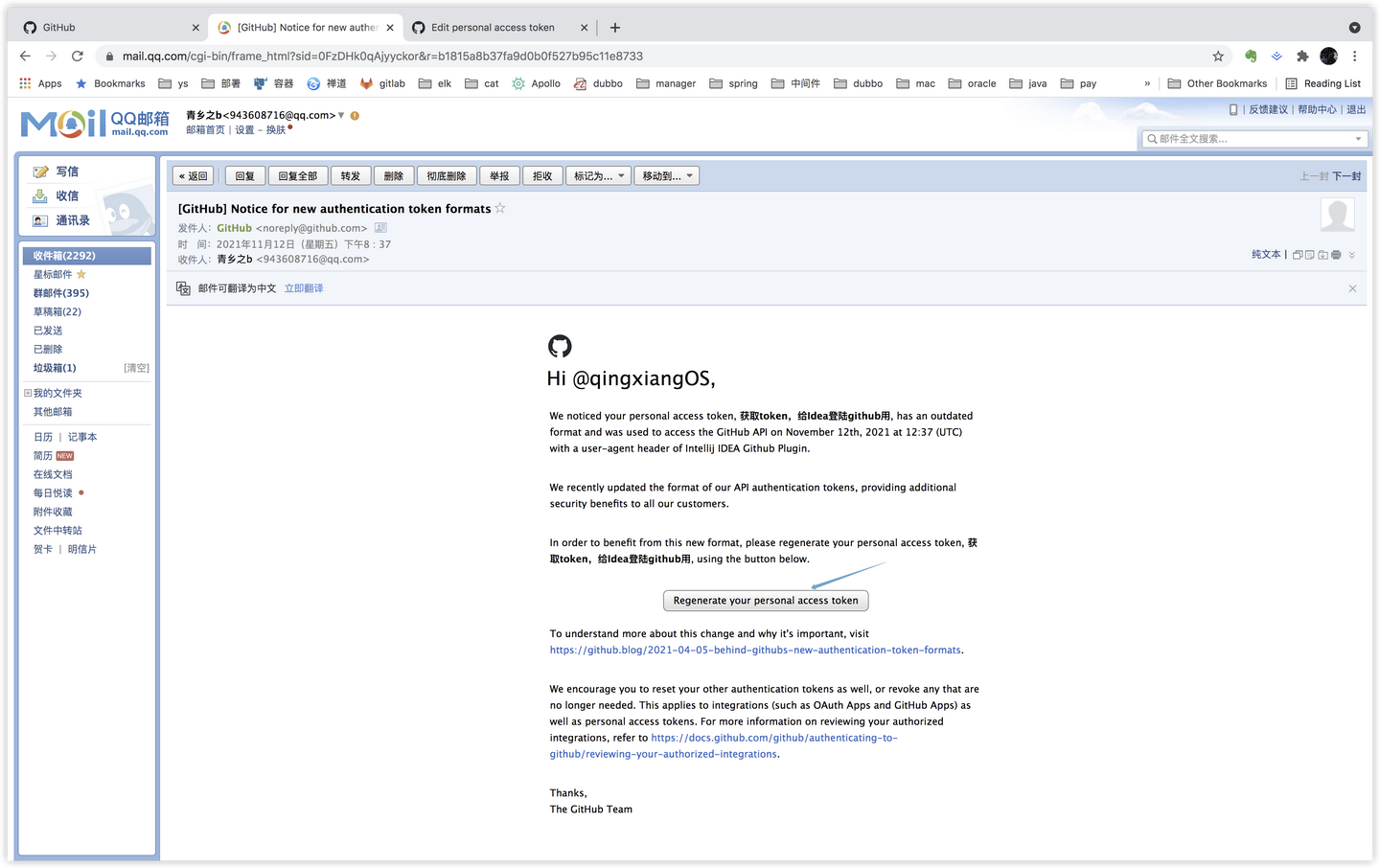The image size is (1380, 868).
Task: Star the email via the subject star
Action: (499, 208)
